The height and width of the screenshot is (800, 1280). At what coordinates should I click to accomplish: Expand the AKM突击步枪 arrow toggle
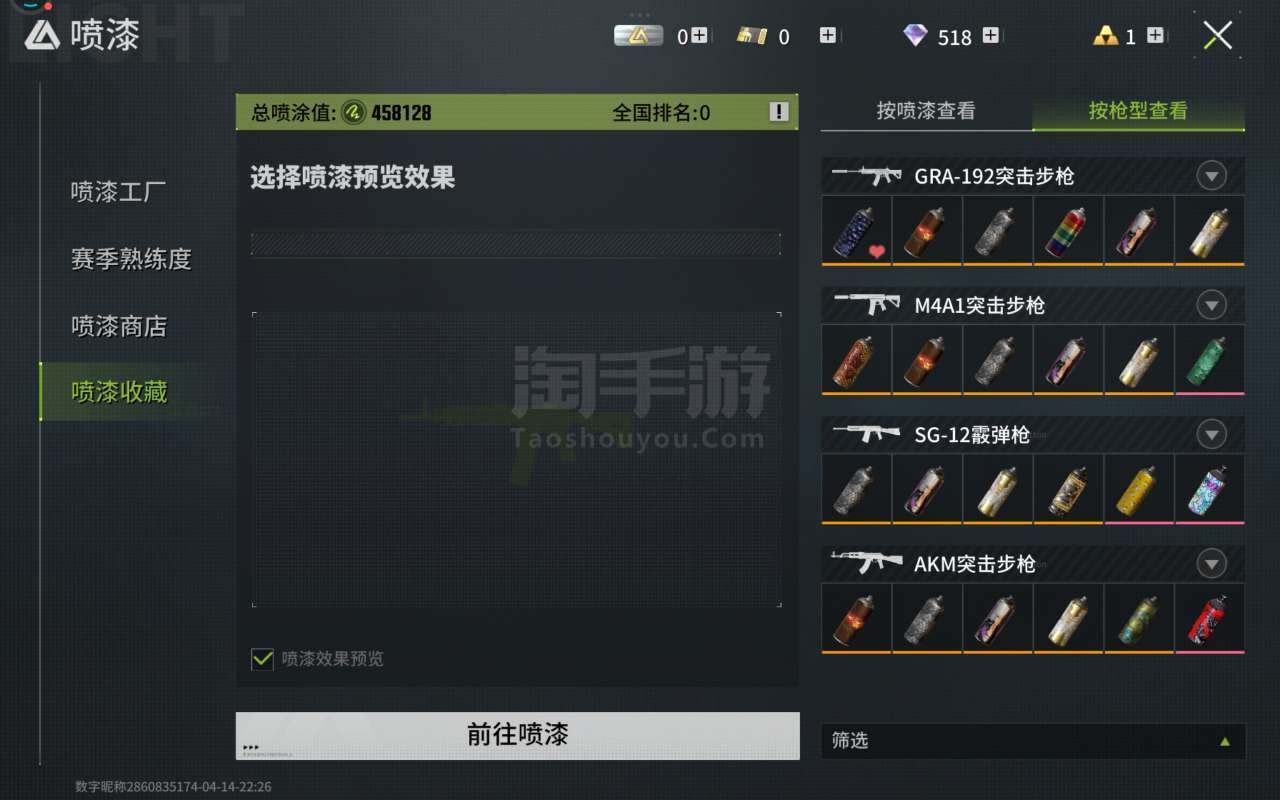pyautogui.click(x=1211, y=564)
